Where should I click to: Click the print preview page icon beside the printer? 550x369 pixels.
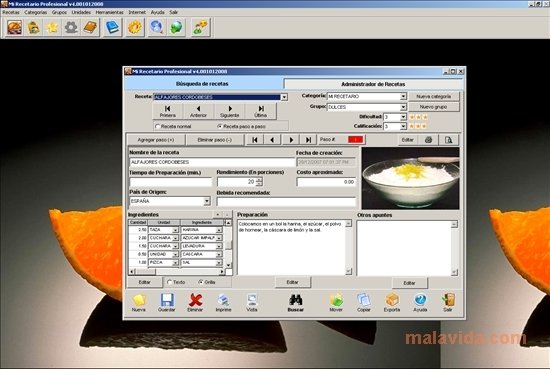(x=449, y=140)
